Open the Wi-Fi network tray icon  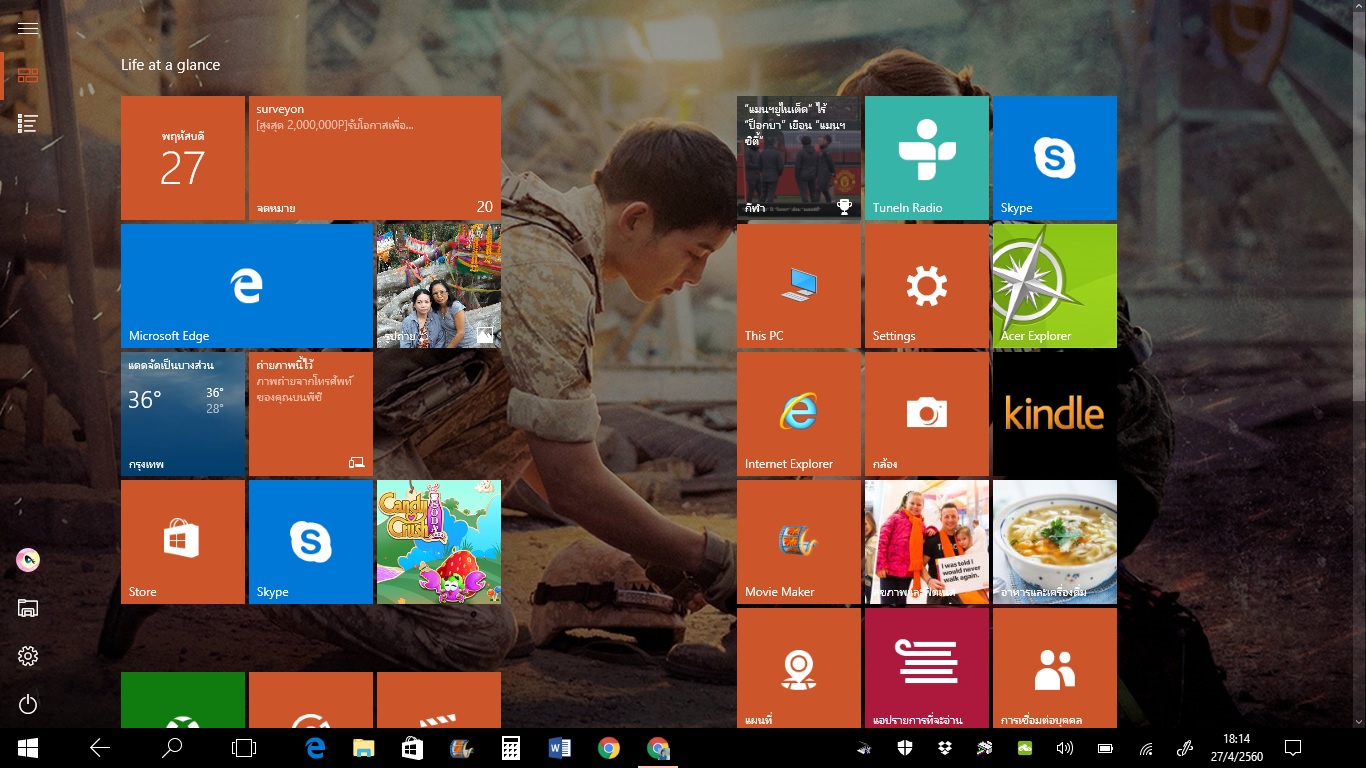point(1146,748)
